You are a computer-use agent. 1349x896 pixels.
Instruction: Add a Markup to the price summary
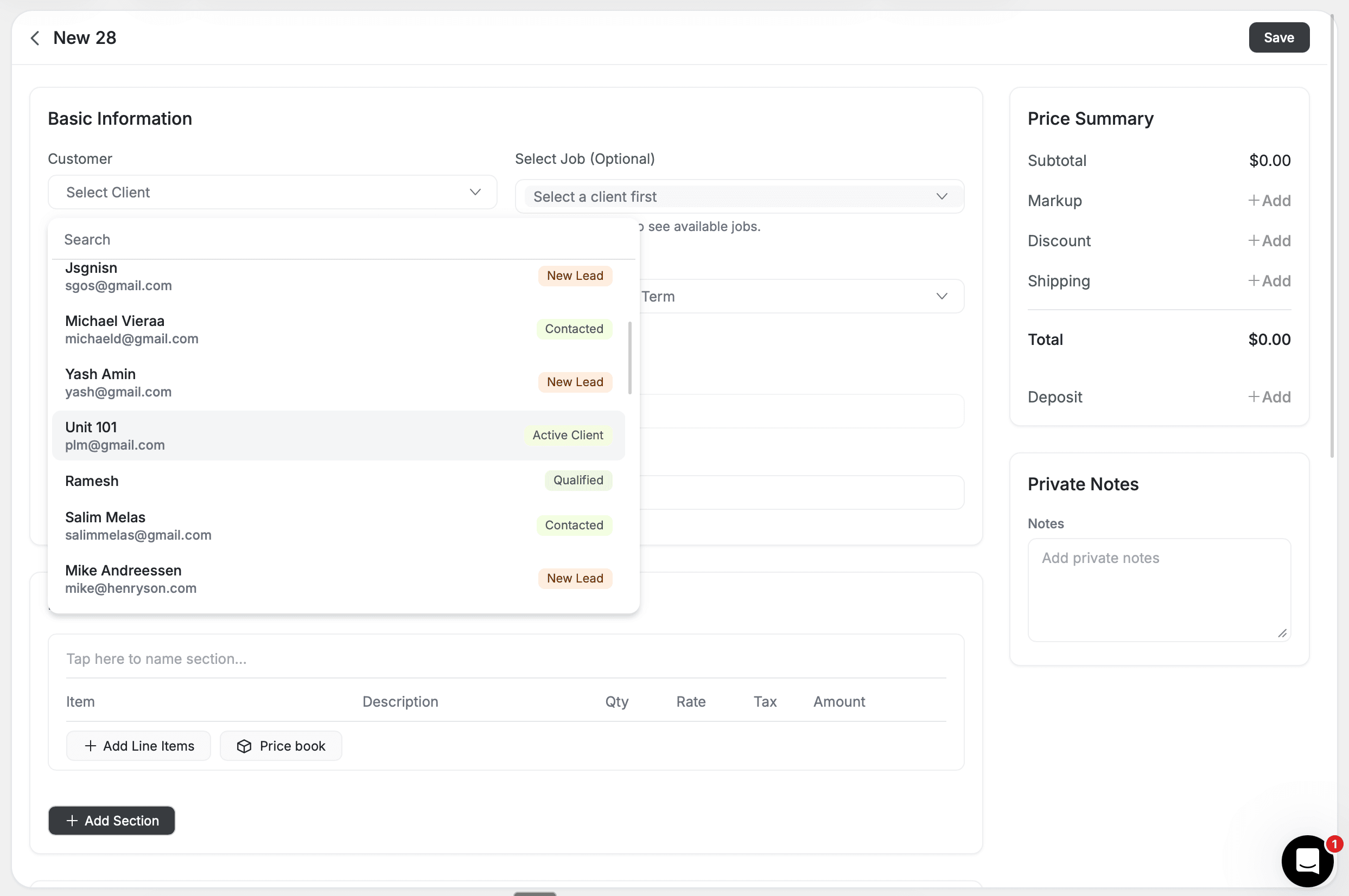coord(1269,201)
